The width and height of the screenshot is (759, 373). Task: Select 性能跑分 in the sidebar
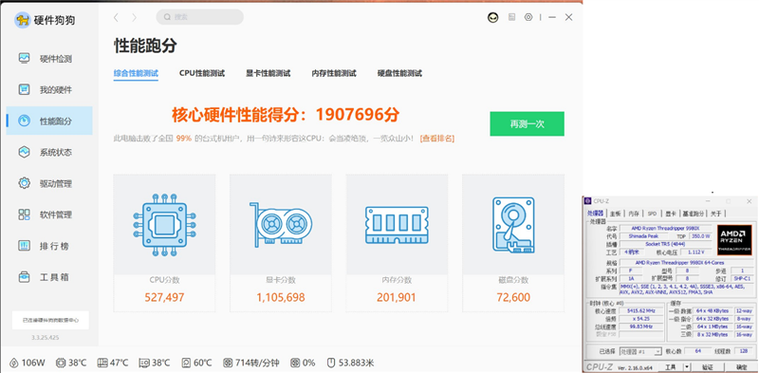coord(49,121)
